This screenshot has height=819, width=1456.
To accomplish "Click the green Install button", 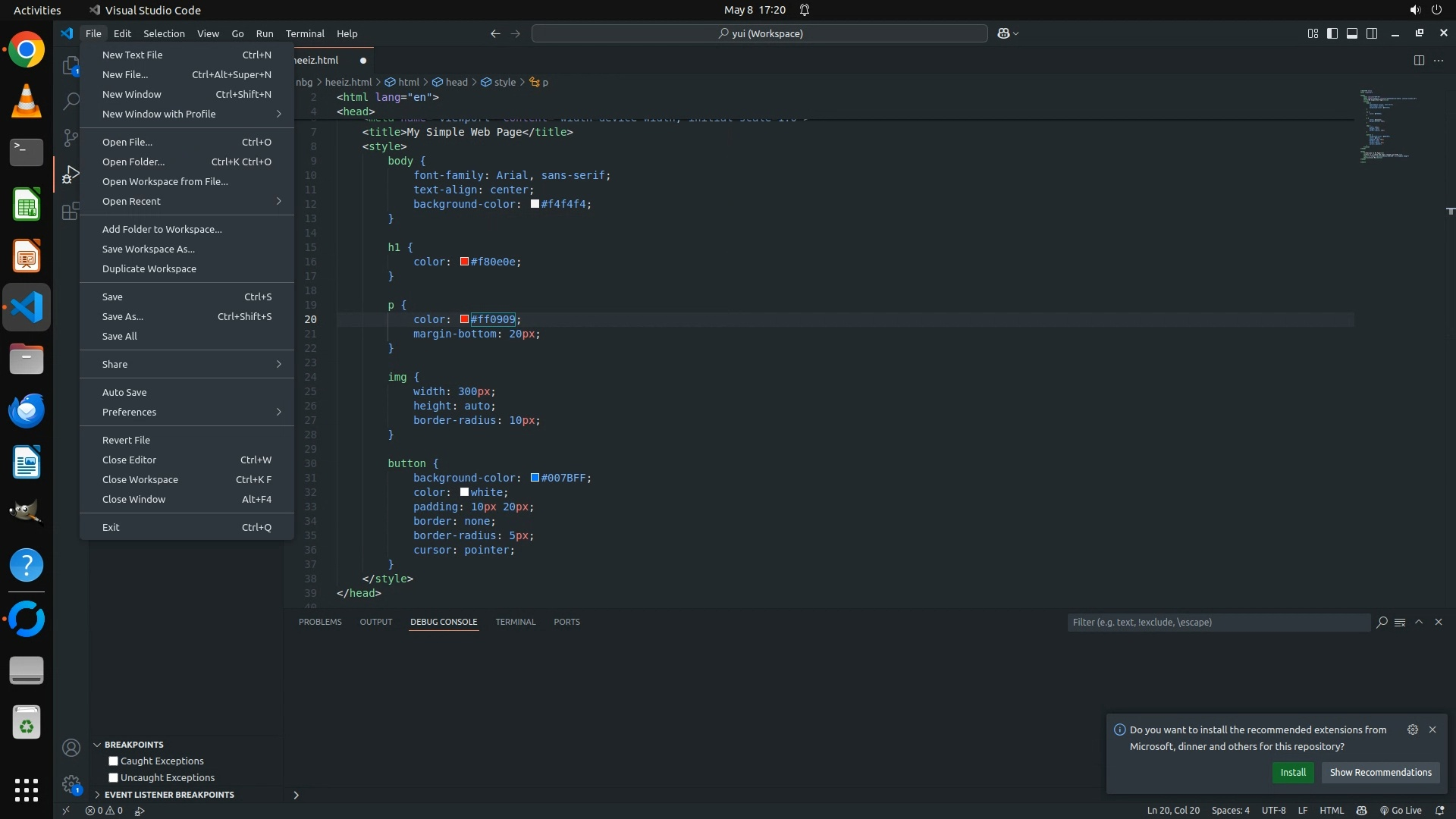I will click(1293, 773).
